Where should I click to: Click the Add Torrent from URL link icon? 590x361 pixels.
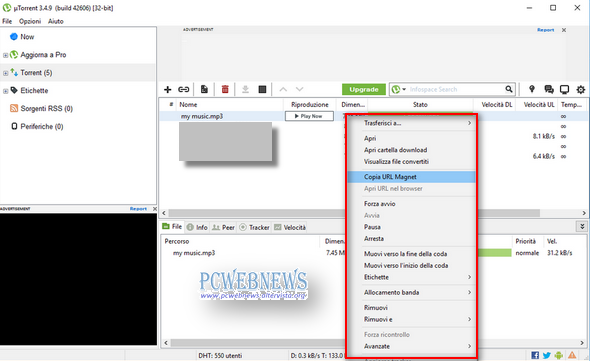[x=184, y=89]
